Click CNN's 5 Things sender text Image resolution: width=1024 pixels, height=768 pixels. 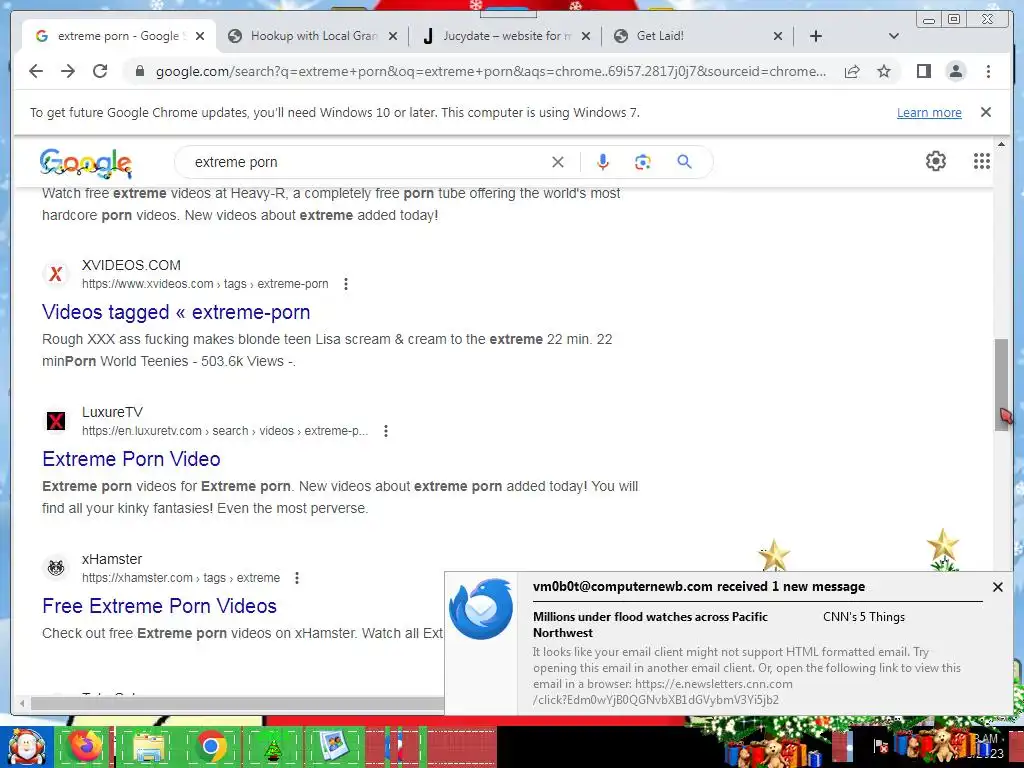pos(863,617)
